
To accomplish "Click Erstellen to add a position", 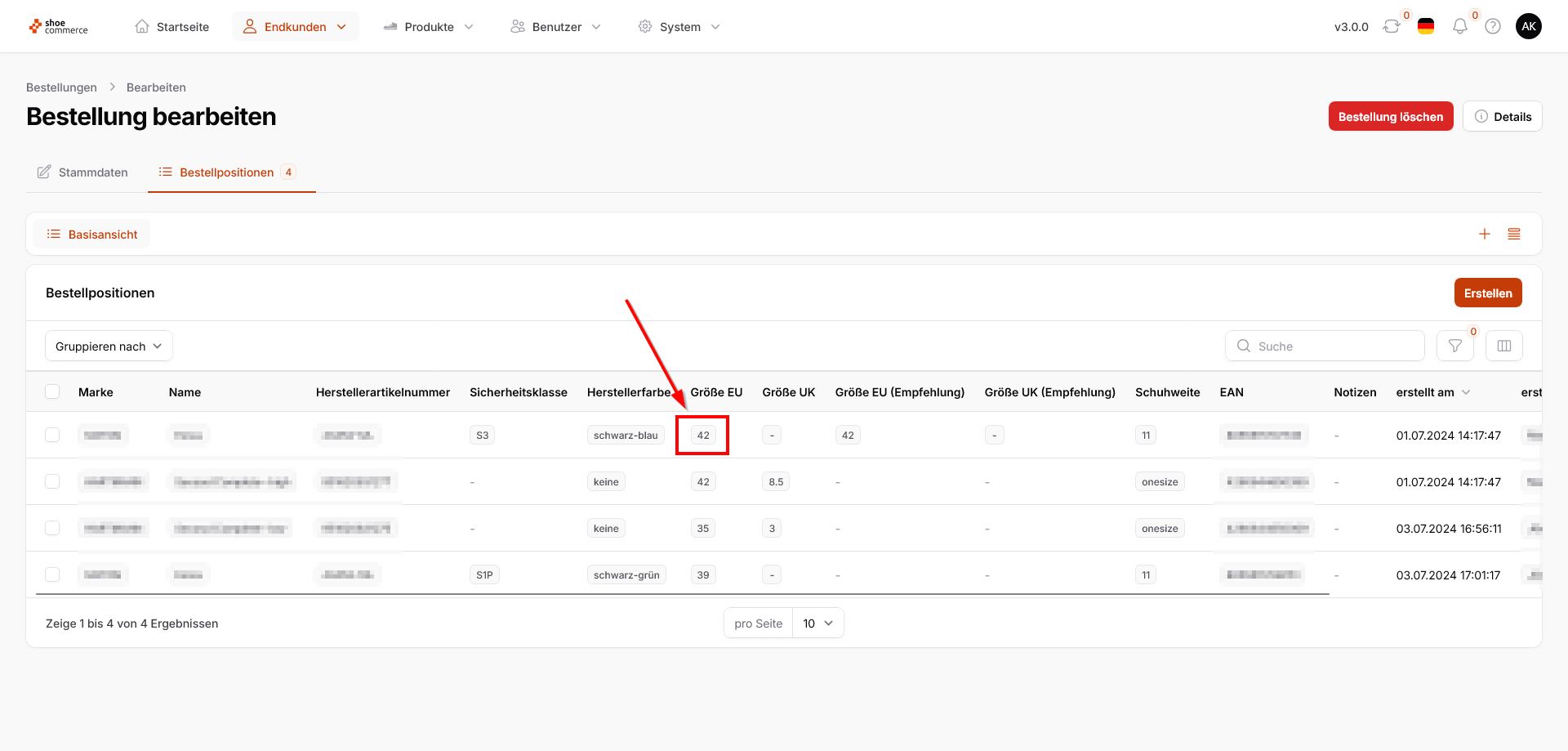I will (x=1488, y=293).
